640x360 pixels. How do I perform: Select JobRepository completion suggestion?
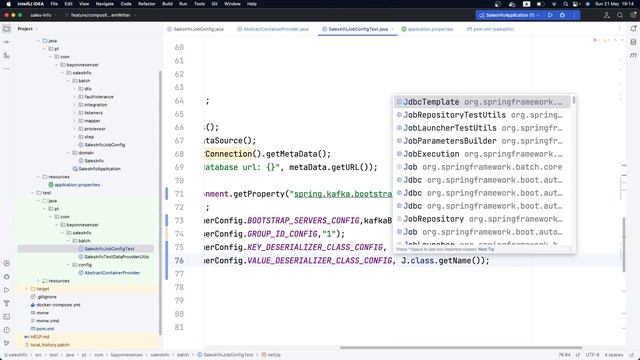[482, 219]
